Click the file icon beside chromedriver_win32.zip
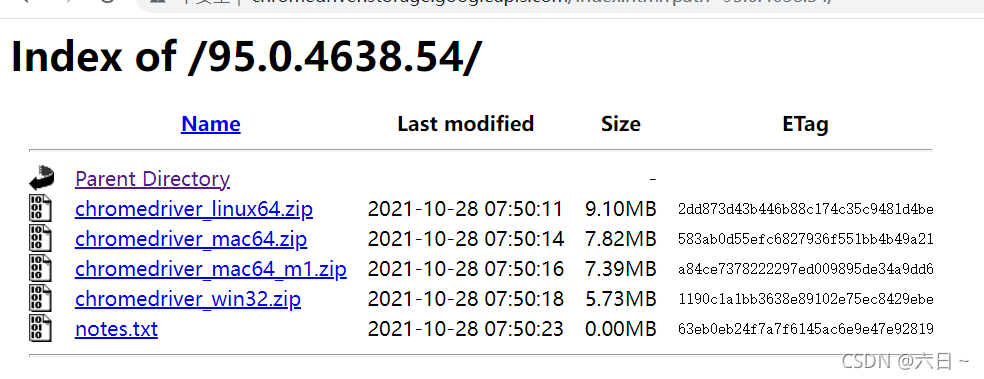The image size is (984, 379). (40, 299)
